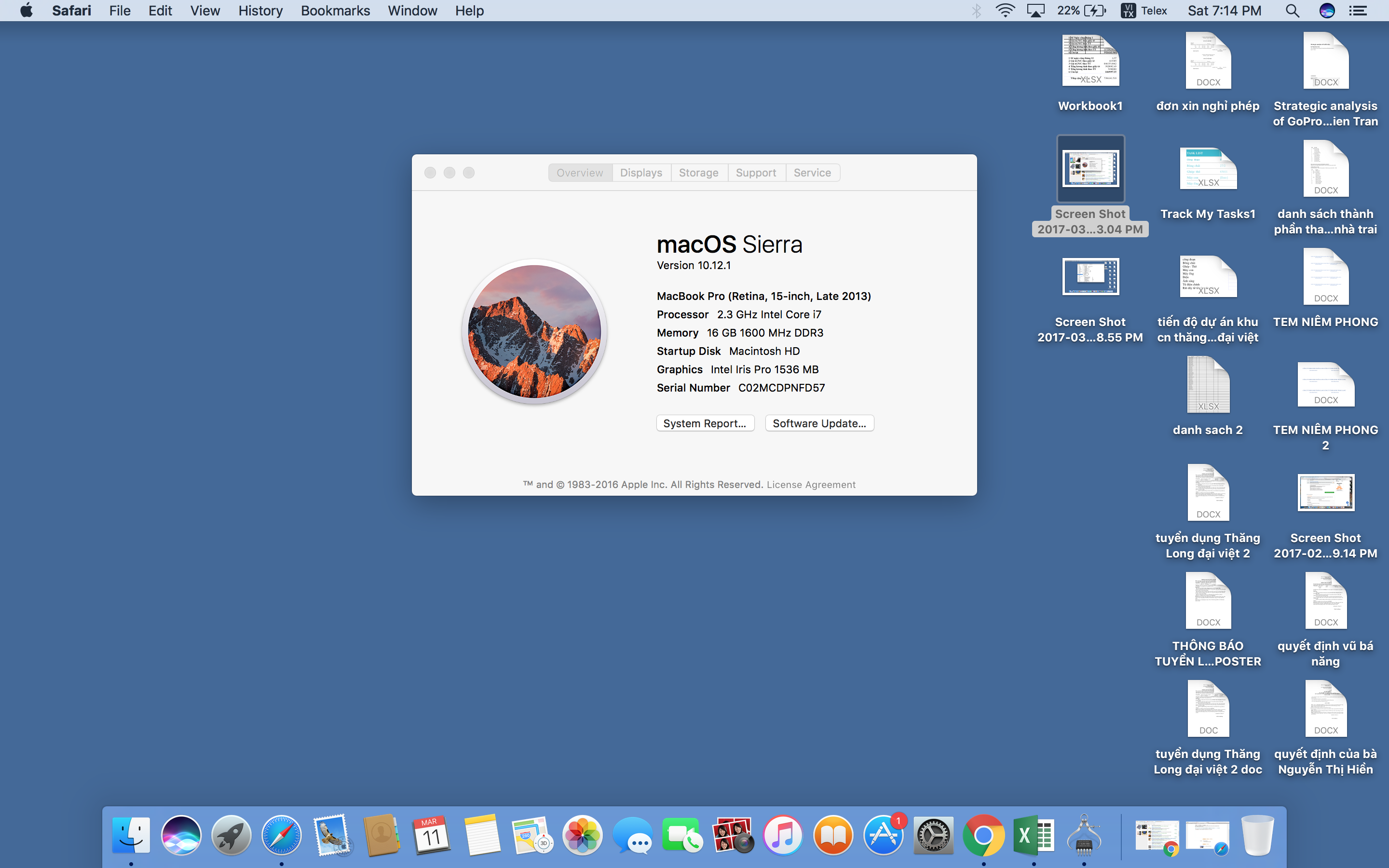Open the History menu
The width and height of the screenshot is (1389, 868).
point(260,10)
